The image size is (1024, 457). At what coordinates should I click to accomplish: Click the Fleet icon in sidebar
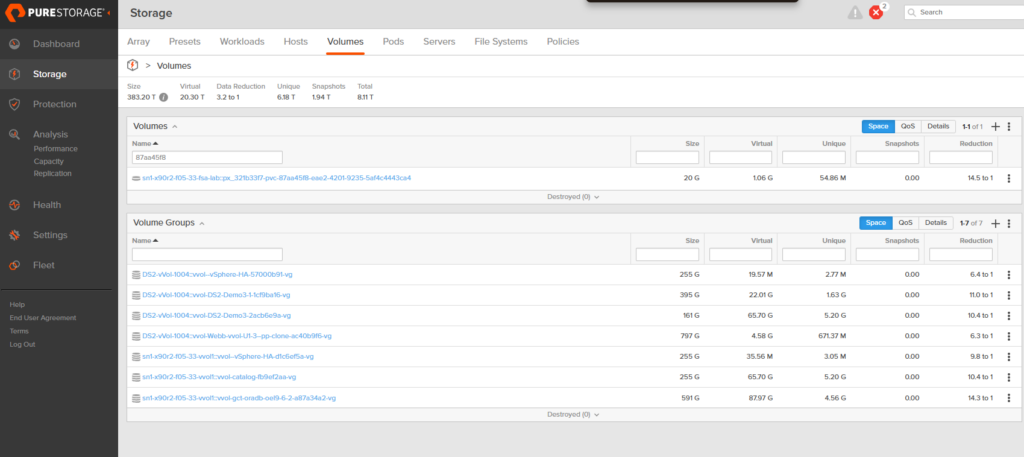(x=14, y=265)
